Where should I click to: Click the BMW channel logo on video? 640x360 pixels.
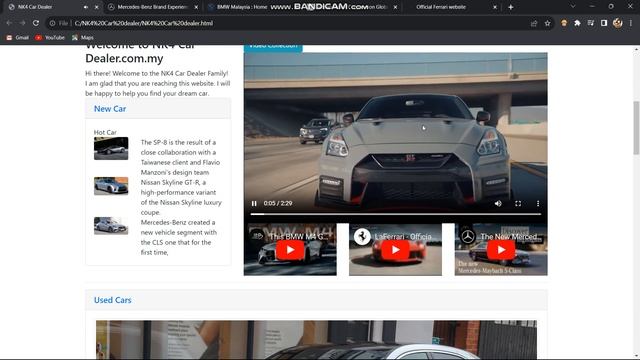pyautogui.click(x=257, y=236)
